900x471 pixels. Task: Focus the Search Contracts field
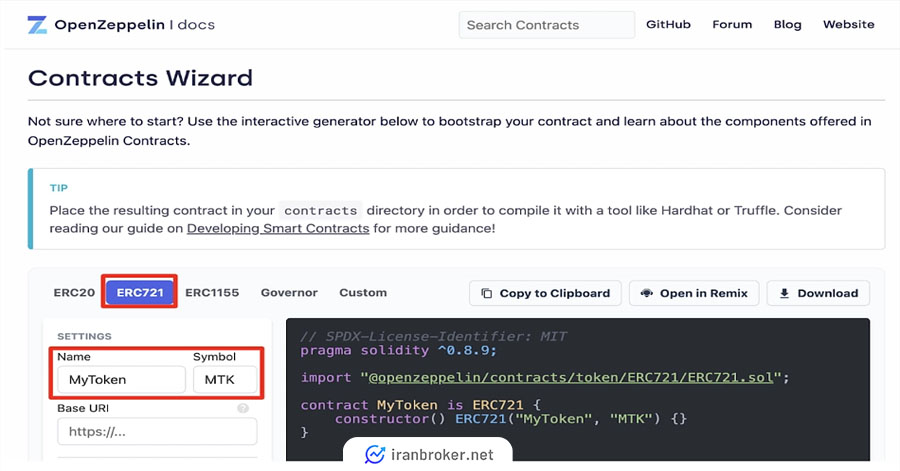tap(546, 25)
